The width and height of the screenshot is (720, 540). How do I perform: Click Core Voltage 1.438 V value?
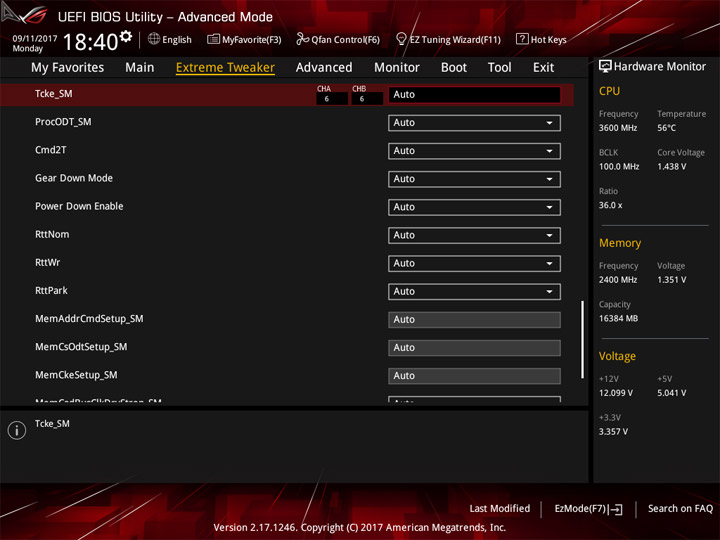point(672,167)
